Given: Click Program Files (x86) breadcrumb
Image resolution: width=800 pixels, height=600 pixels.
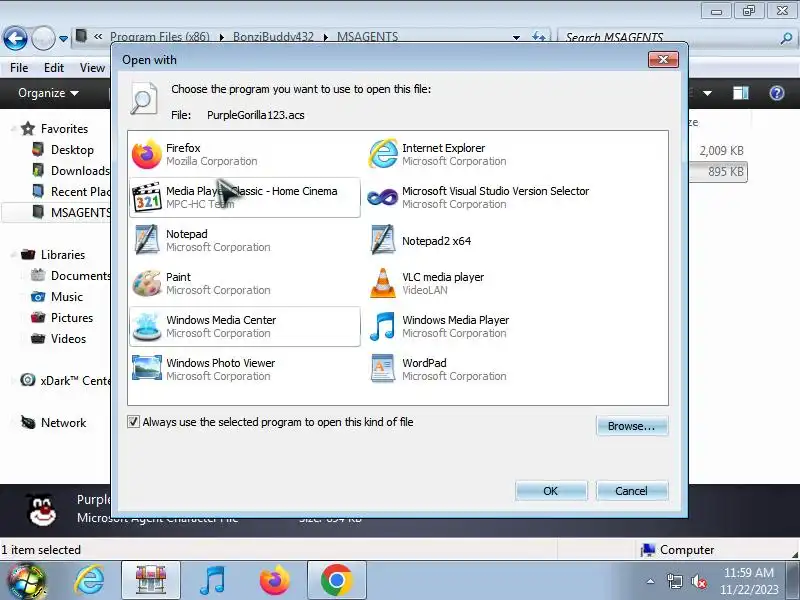Looking at the screenshot, I should click(160, 37).
